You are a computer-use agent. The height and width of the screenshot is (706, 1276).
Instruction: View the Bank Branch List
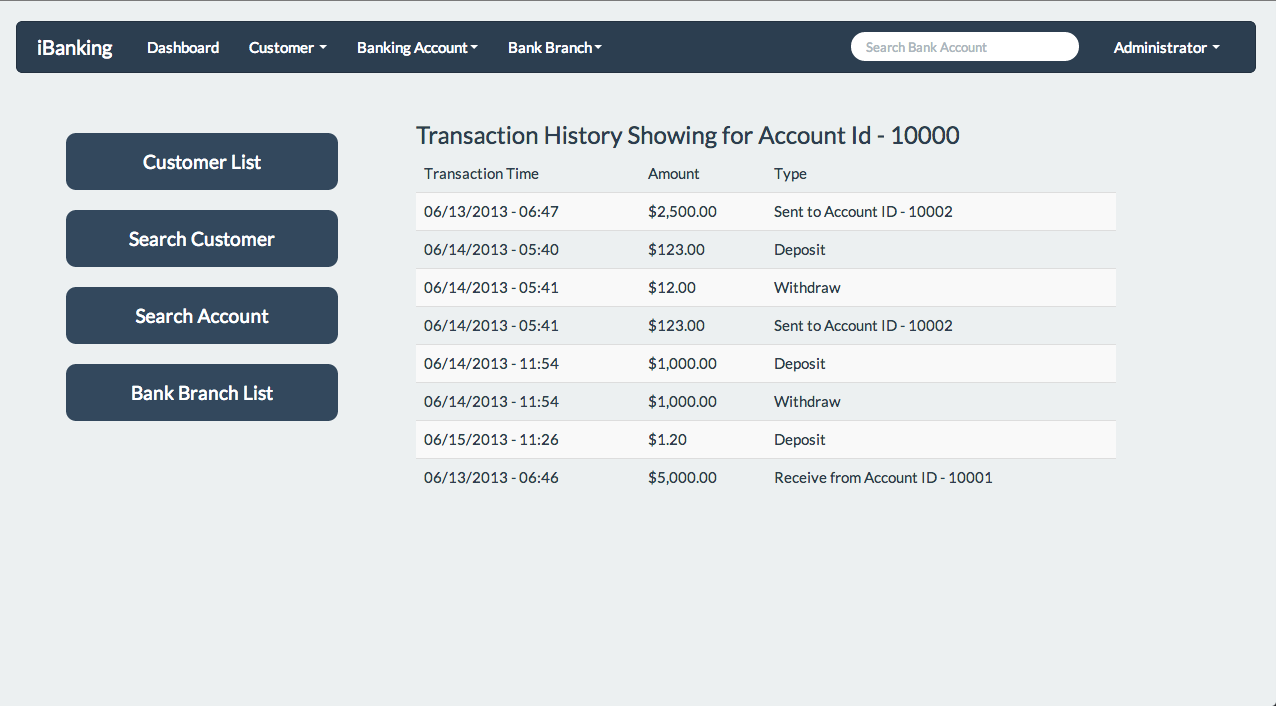click(x=201, y=392)
